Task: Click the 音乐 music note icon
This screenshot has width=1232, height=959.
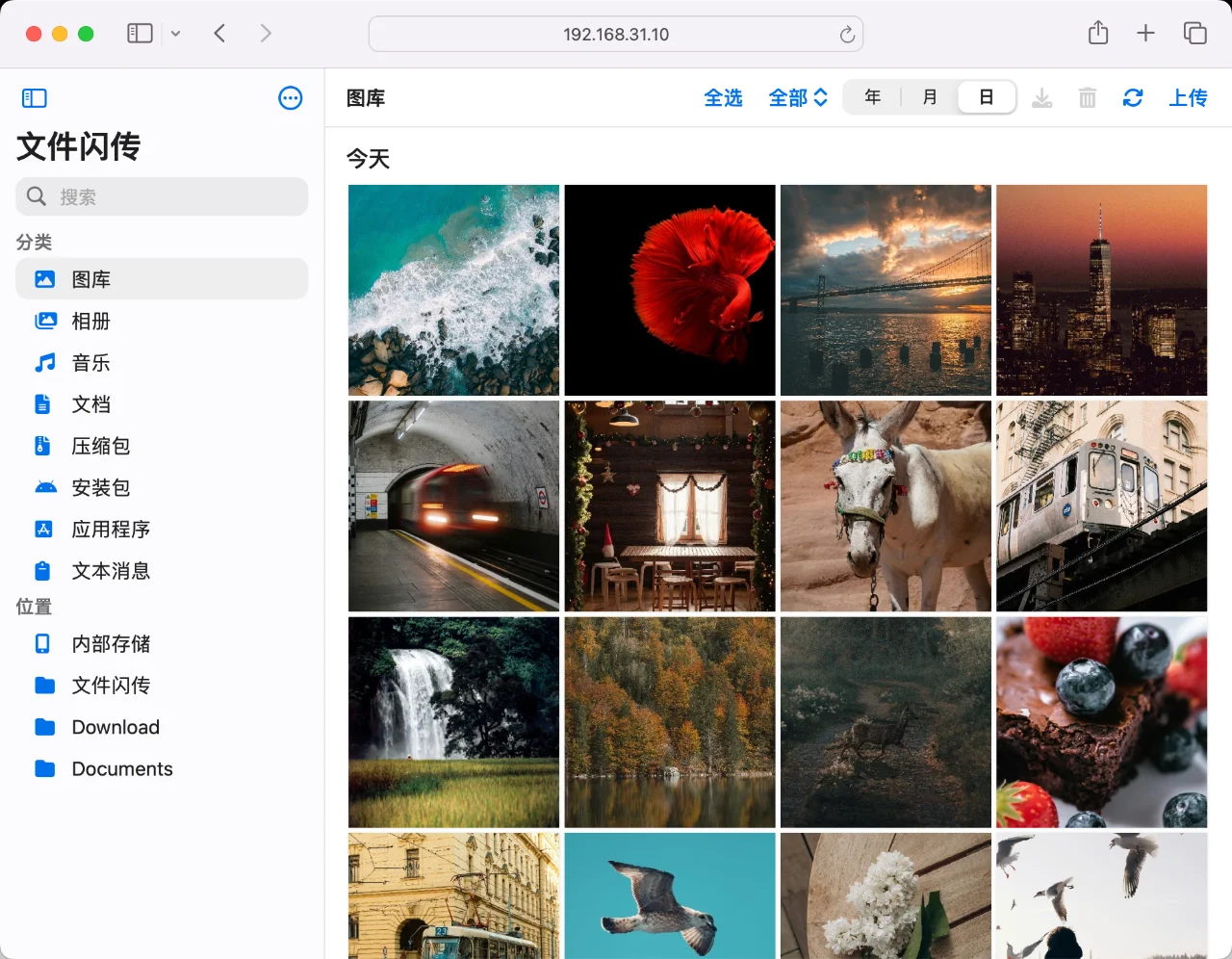Action: click(45, 363)
